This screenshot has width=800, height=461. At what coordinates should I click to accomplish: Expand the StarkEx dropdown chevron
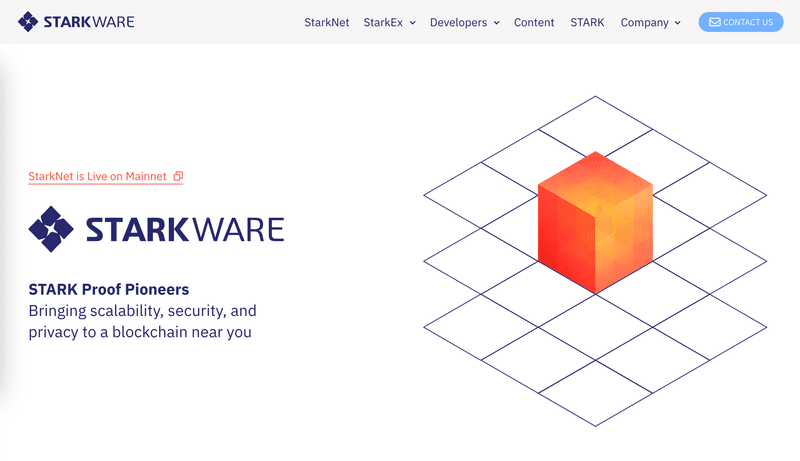[x=413, y=23]
